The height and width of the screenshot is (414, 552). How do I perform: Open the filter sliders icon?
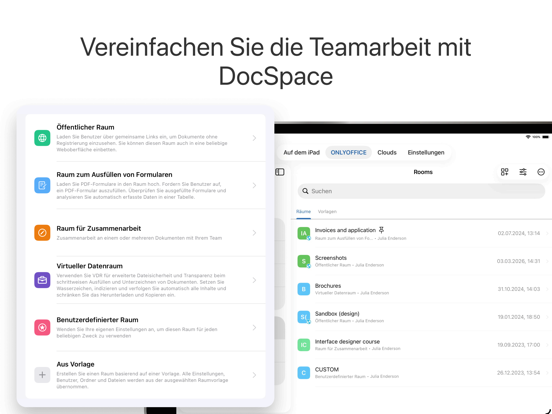click(523, 172)
